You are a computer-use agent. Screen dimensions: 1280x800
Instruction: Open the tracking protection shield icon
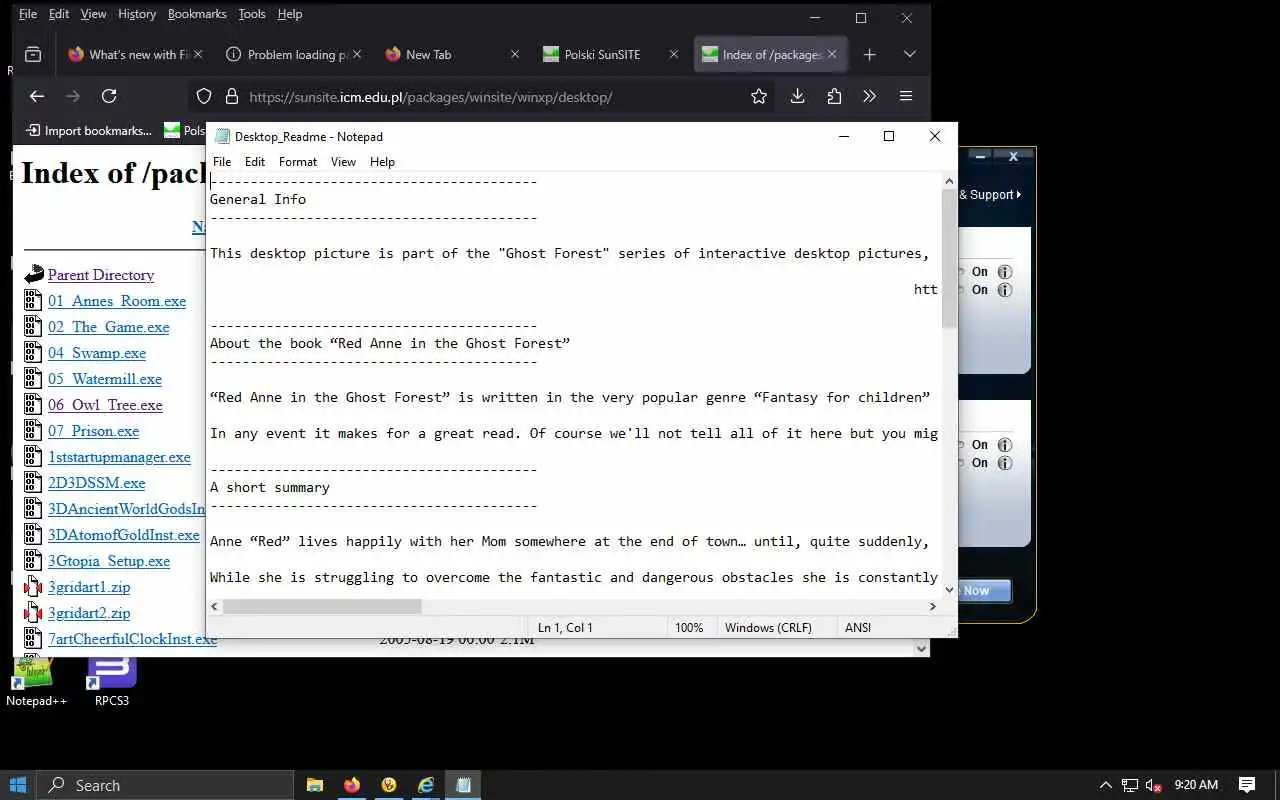click(204, 96)
